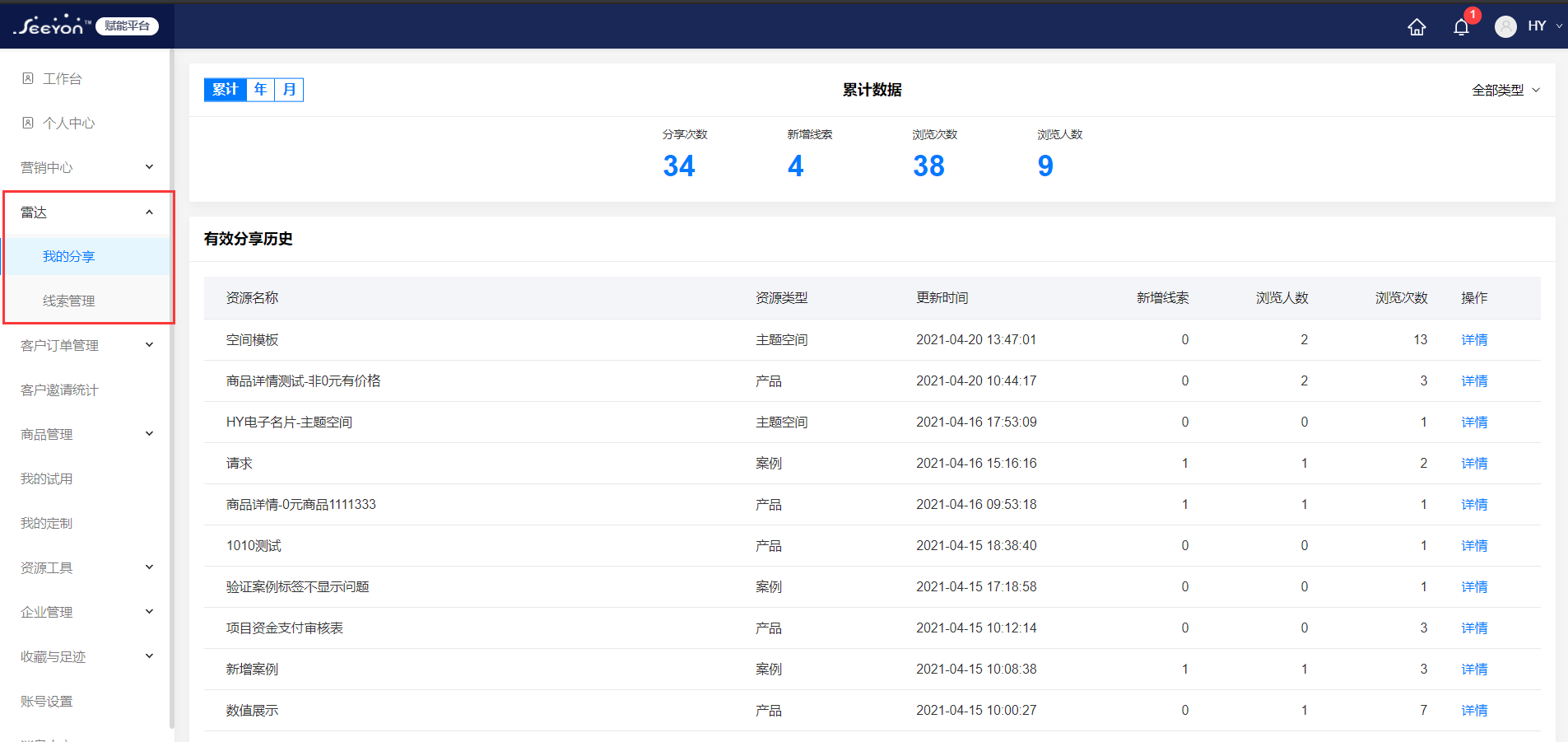This screenshot has width=1568, height=742.
Task: View 详情 for 数值展示 row
Action: pyautogui.click(x=1474, y=710)
